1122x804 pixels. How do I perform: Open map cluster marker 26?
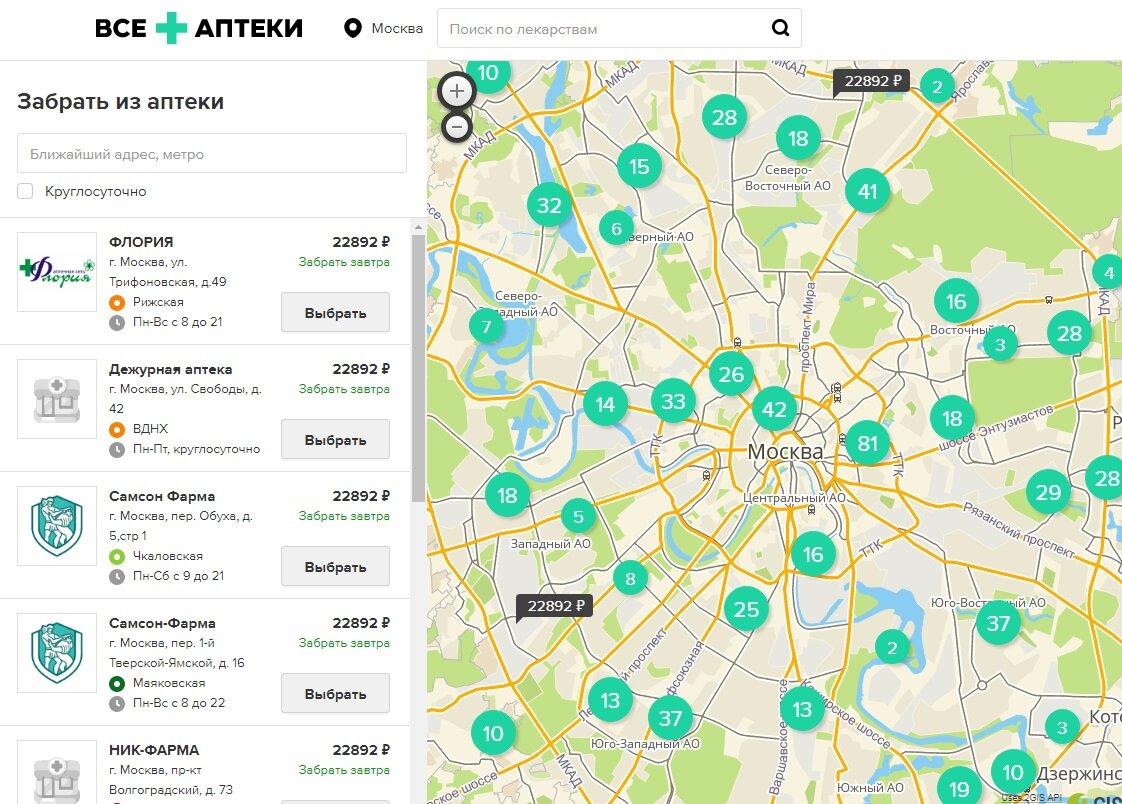731,374
